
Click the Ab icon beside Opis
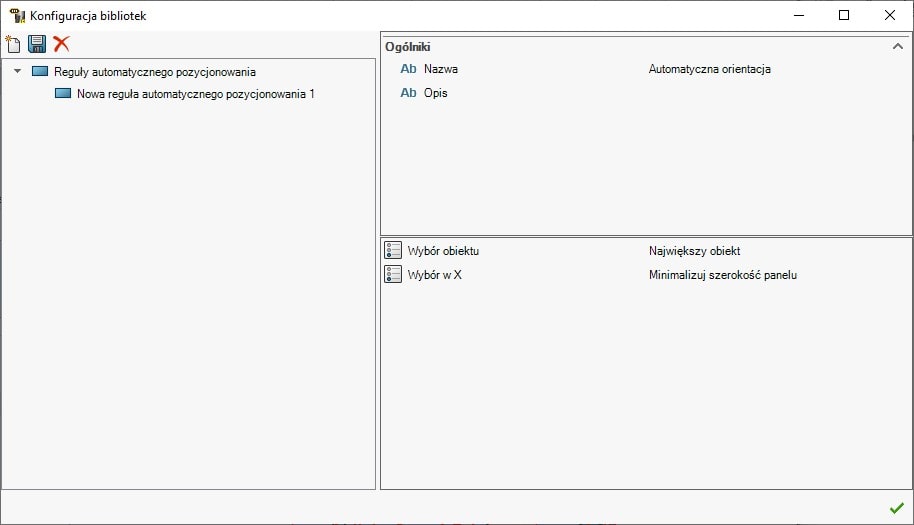tap(408, 93)
